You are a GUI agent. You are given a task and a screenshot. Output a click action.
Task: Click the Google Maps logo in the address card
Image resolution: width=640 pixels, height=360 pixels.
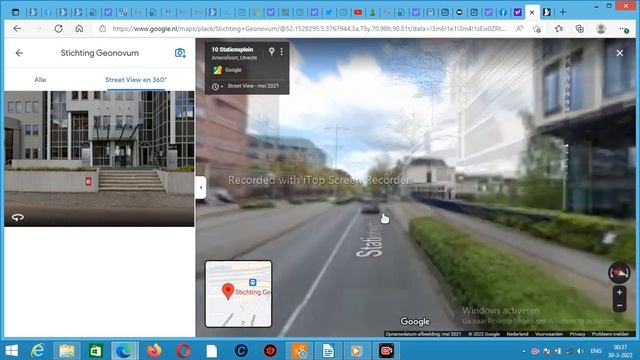click(x=217, y=70)
